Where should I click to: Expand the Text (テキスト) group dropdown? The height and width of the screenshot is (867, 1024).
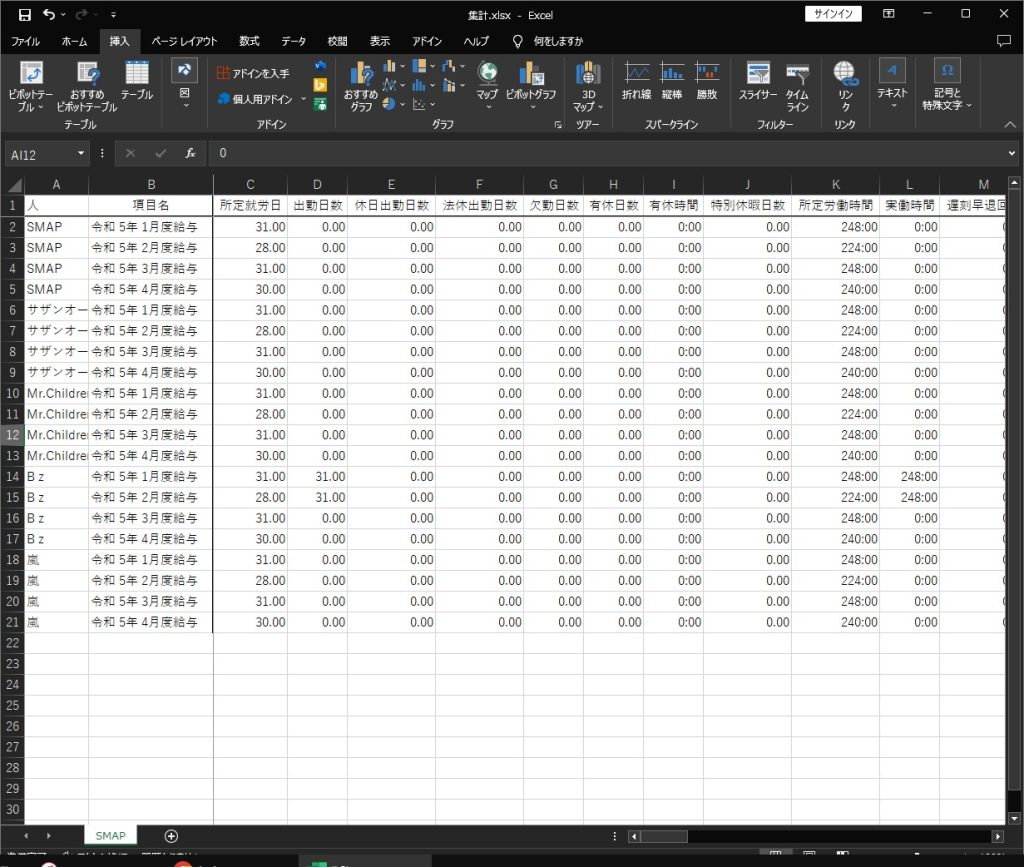[892, 85]
